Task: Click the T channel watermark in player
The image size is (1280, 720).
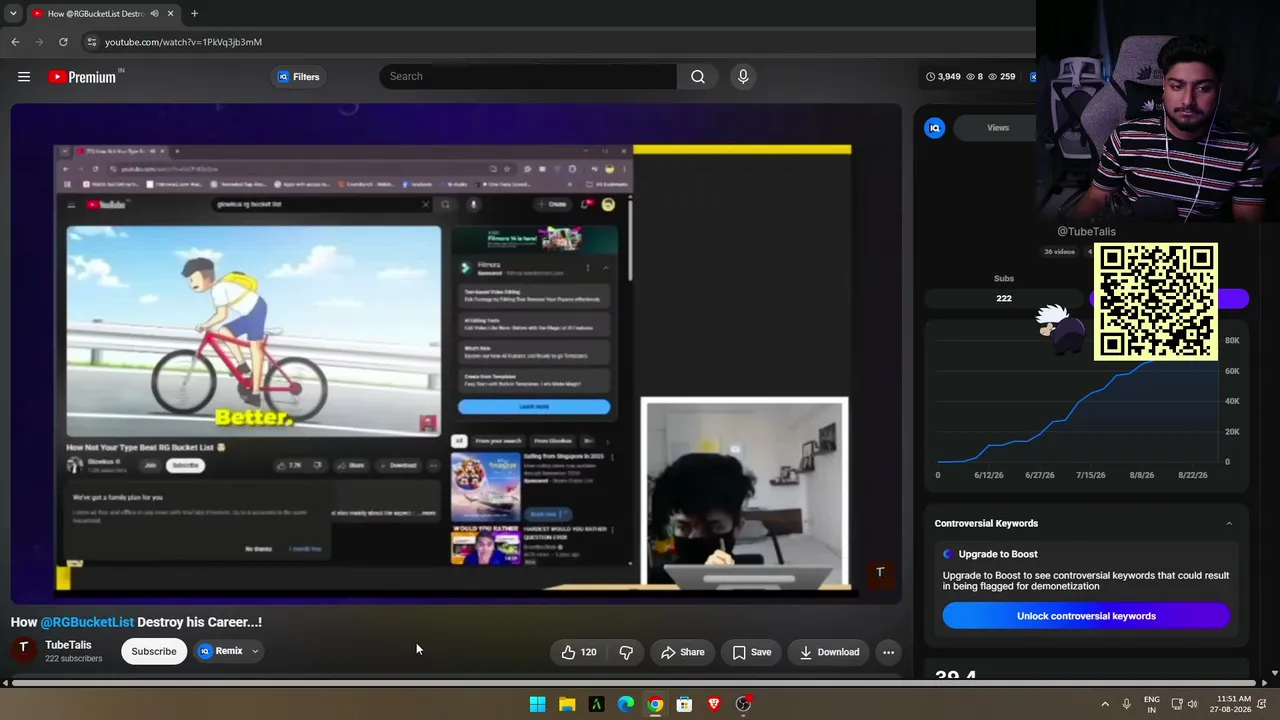Action: coord(880,573)
